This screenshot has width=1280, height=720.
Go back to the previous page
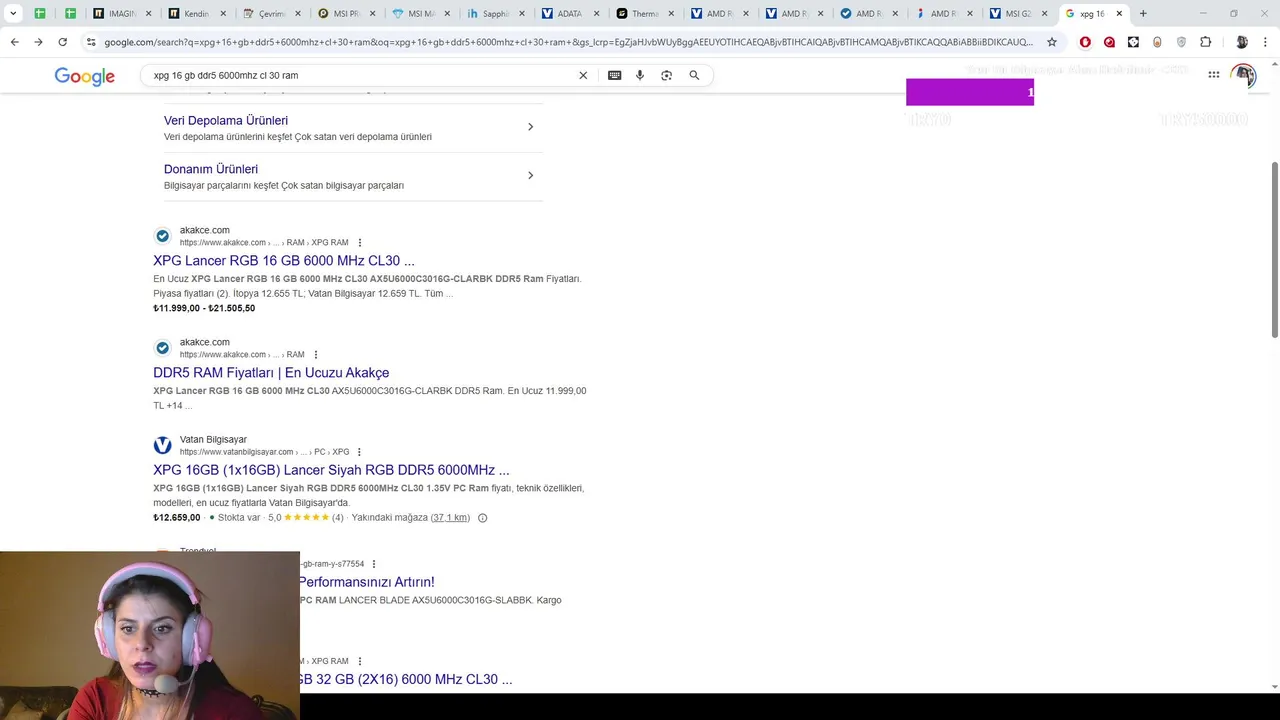click(x=14, y=42)
